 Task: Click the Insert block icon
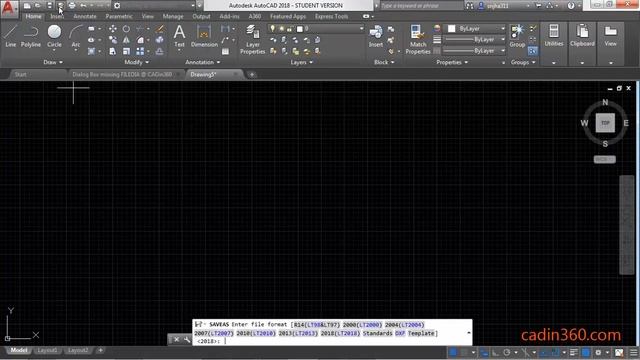[x=376, y=36]
